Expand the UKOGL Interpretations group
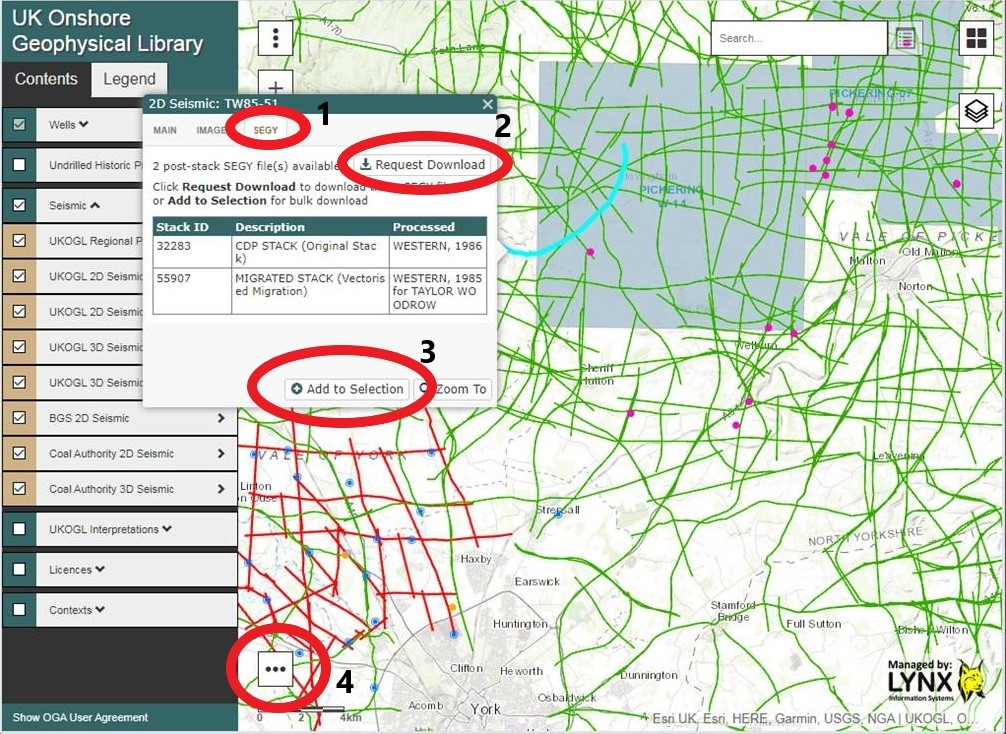Viewport: 1006px width, 734px height. [x=167, y=529]
